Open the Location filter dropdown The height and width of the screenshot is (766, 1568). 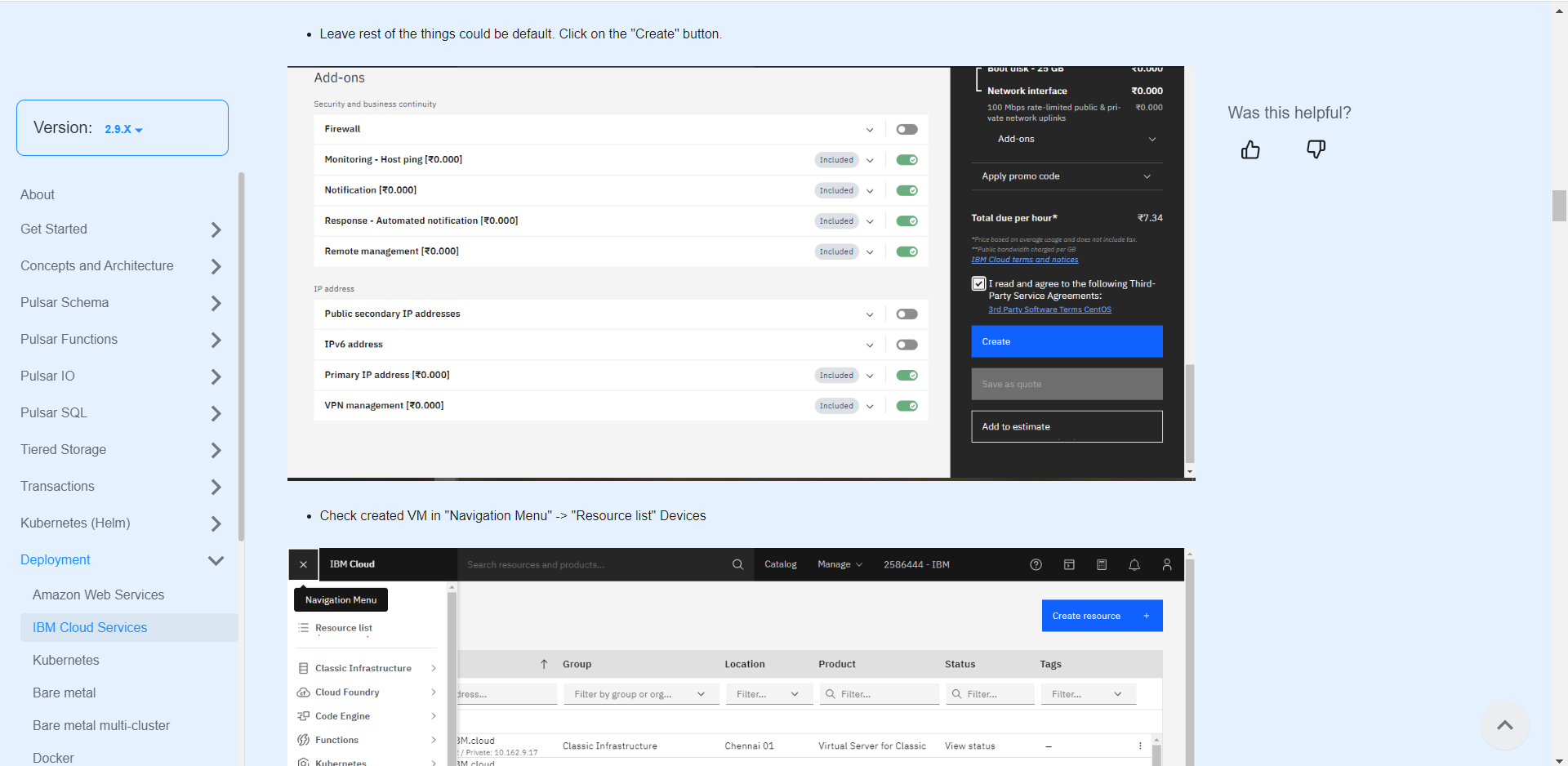[x=768, y=694]
